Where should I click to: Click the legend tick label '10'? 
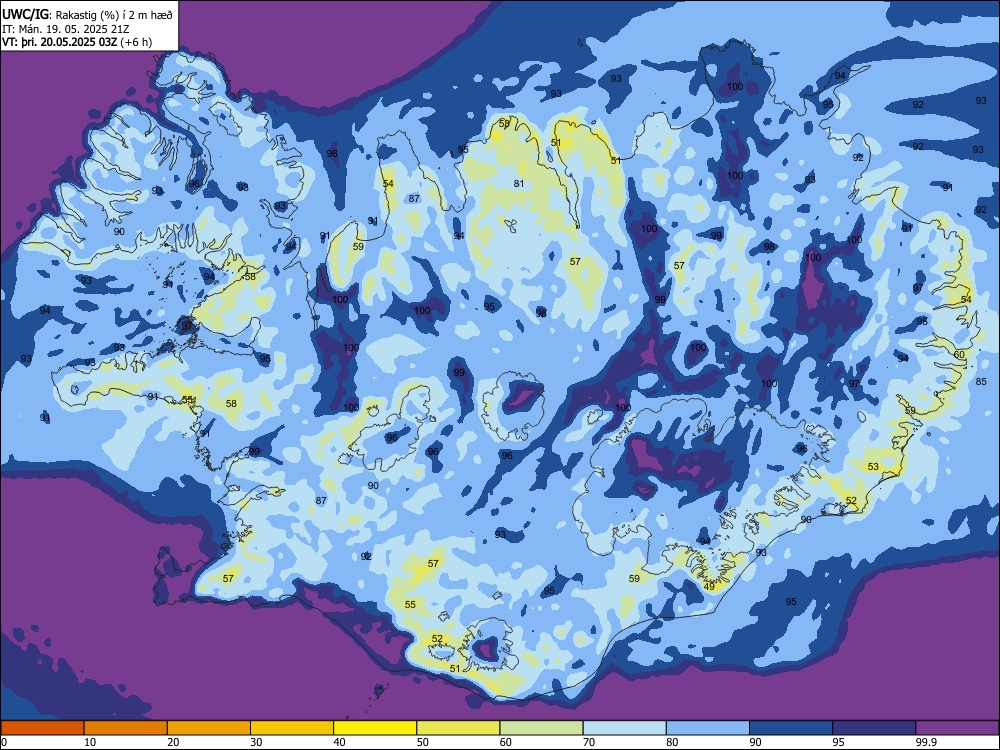[x=90, y=742]
